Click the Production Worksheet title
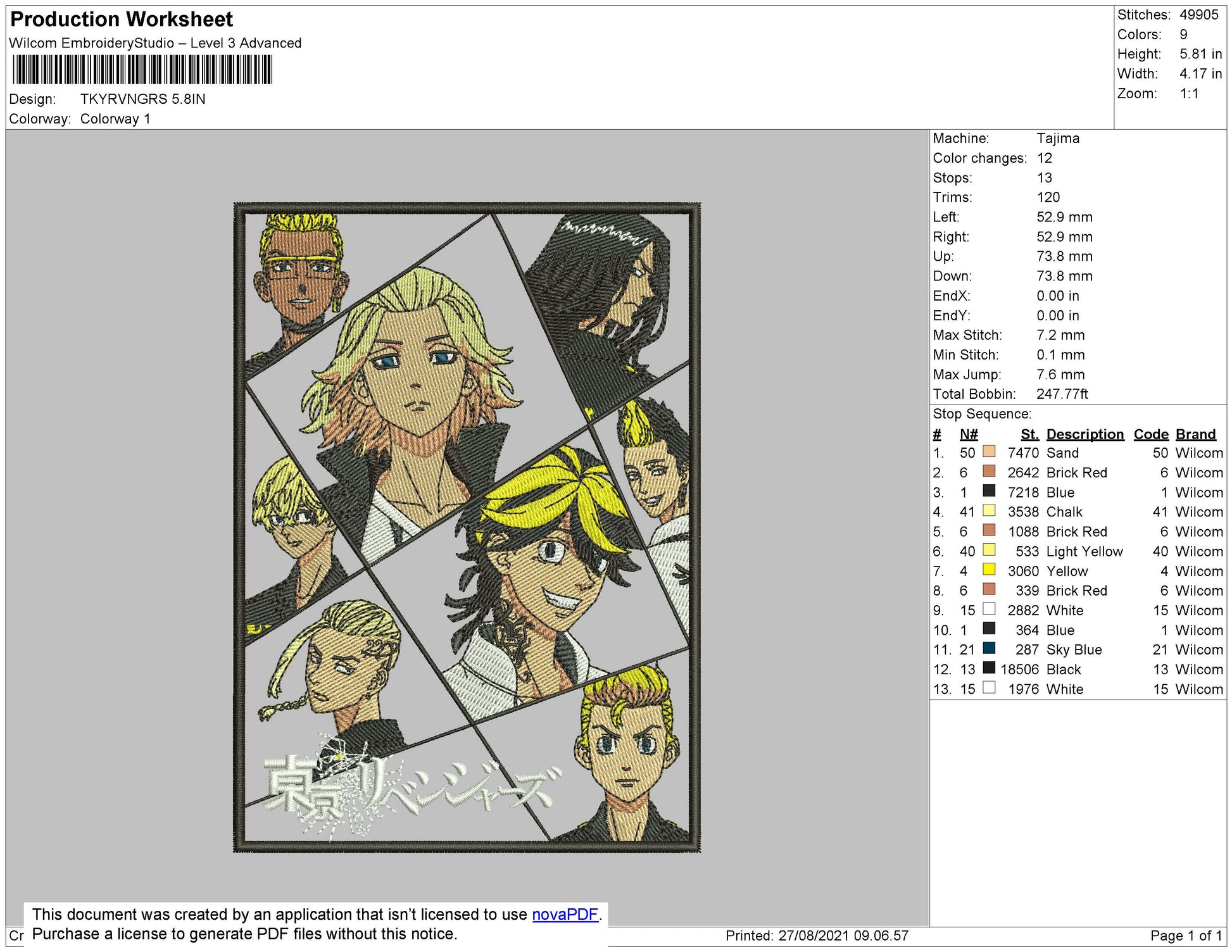 pos(122,19)
